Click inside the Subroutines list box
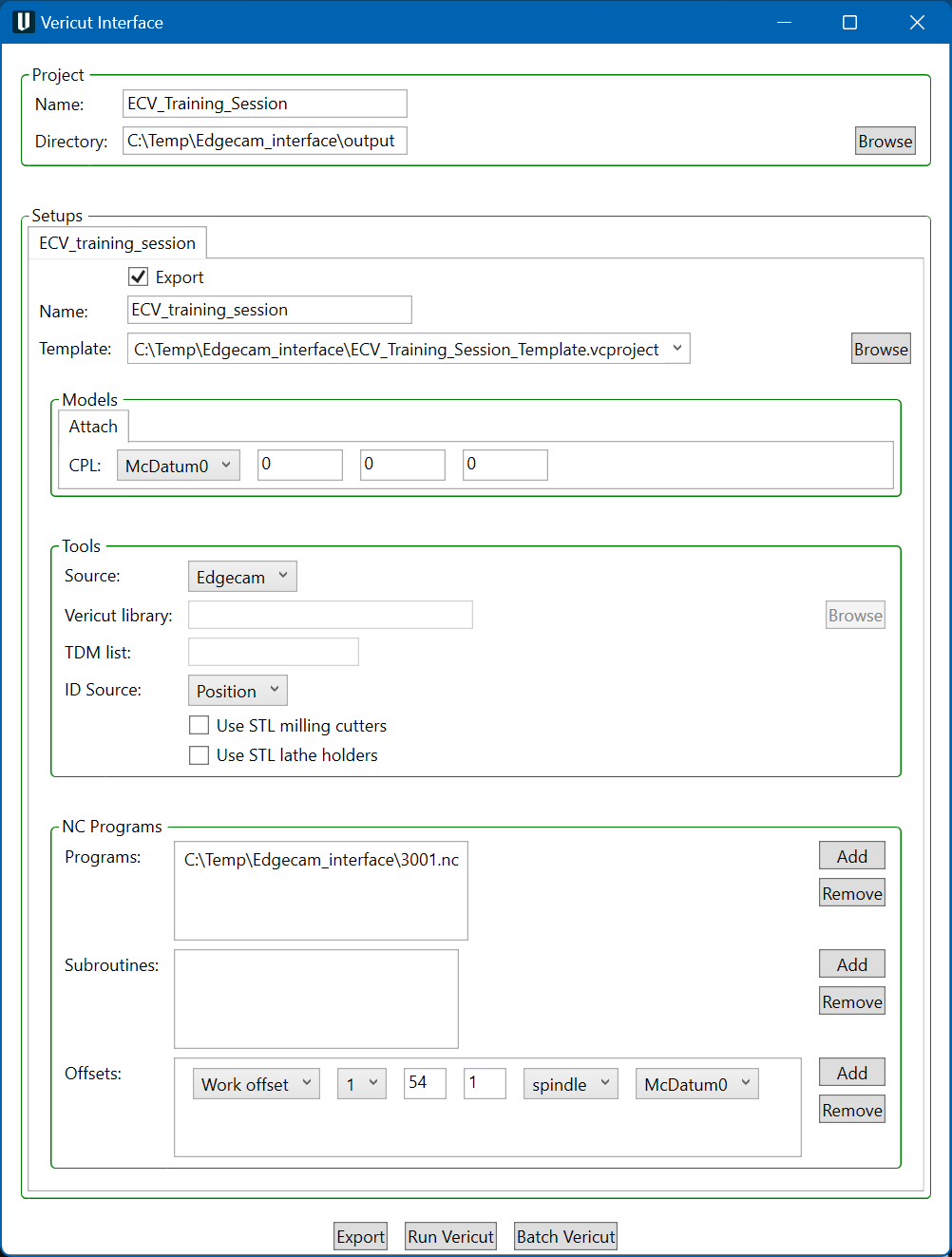This screenshot has height=1257, width=952. [316, 999]
